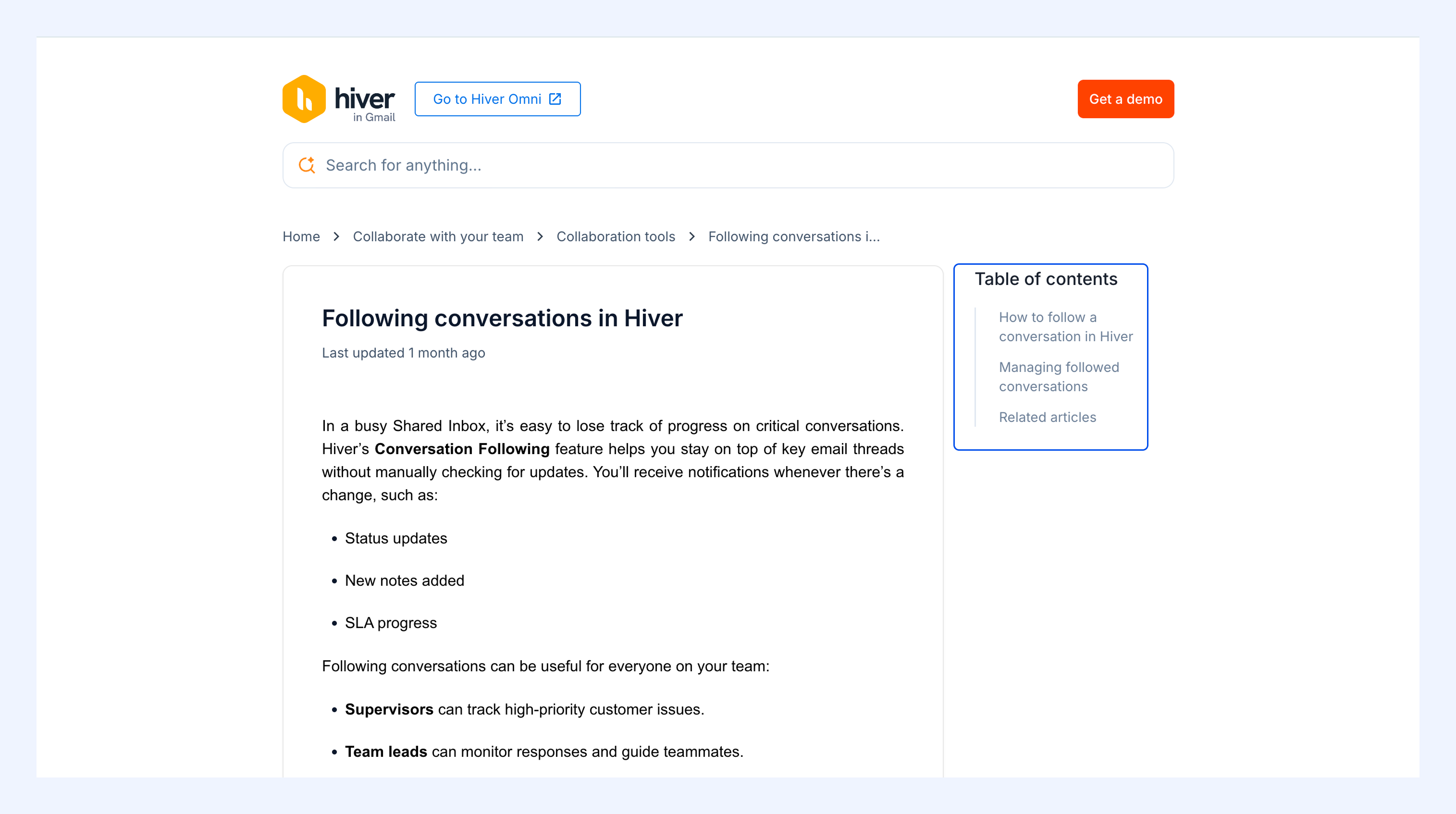
Task: Jump to Managing followed conversations section
Action: click(x=1059, y=376)
